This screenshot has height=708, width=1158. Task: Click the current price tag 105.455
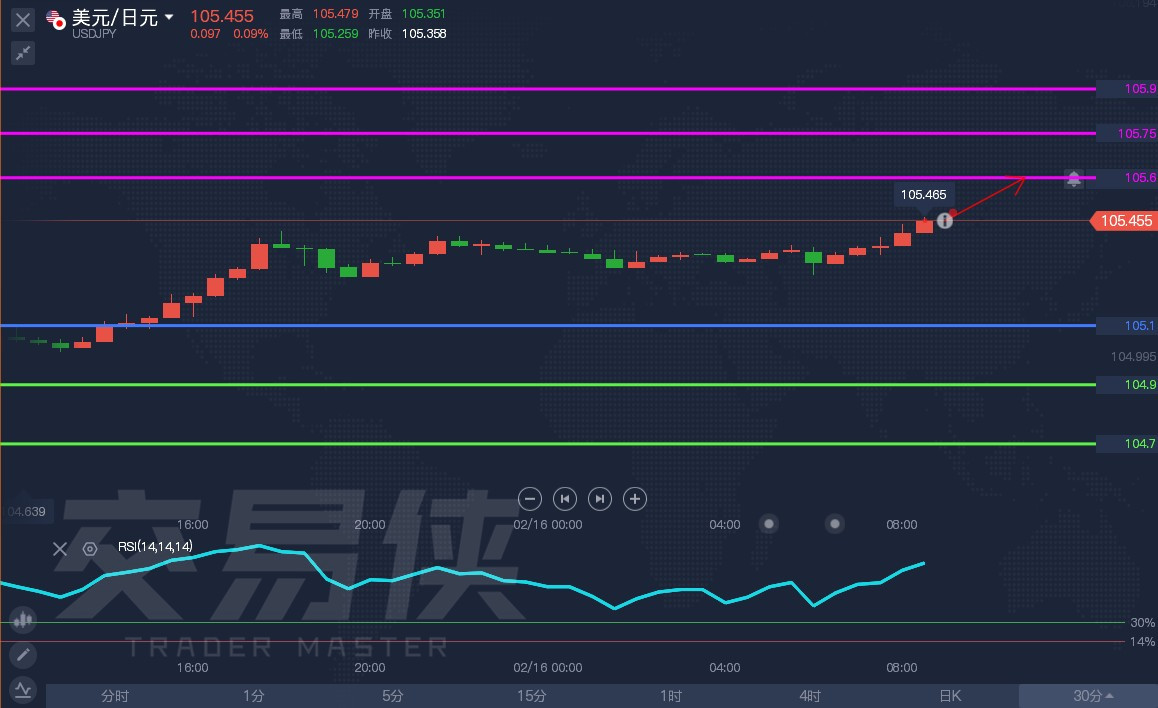(x=1125, y=221)
